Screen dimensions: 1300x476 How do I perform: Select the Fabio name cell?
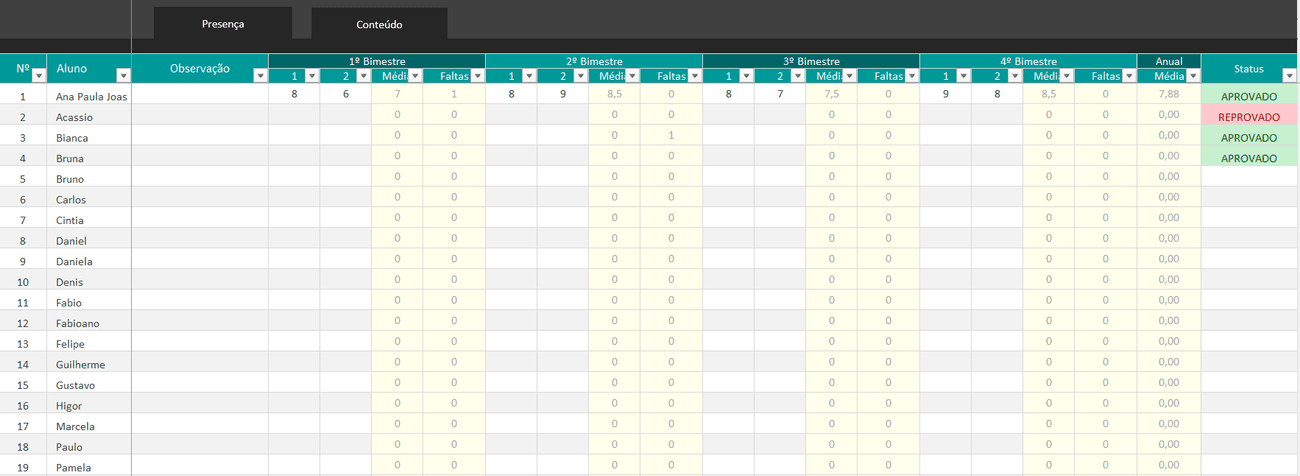89,302
